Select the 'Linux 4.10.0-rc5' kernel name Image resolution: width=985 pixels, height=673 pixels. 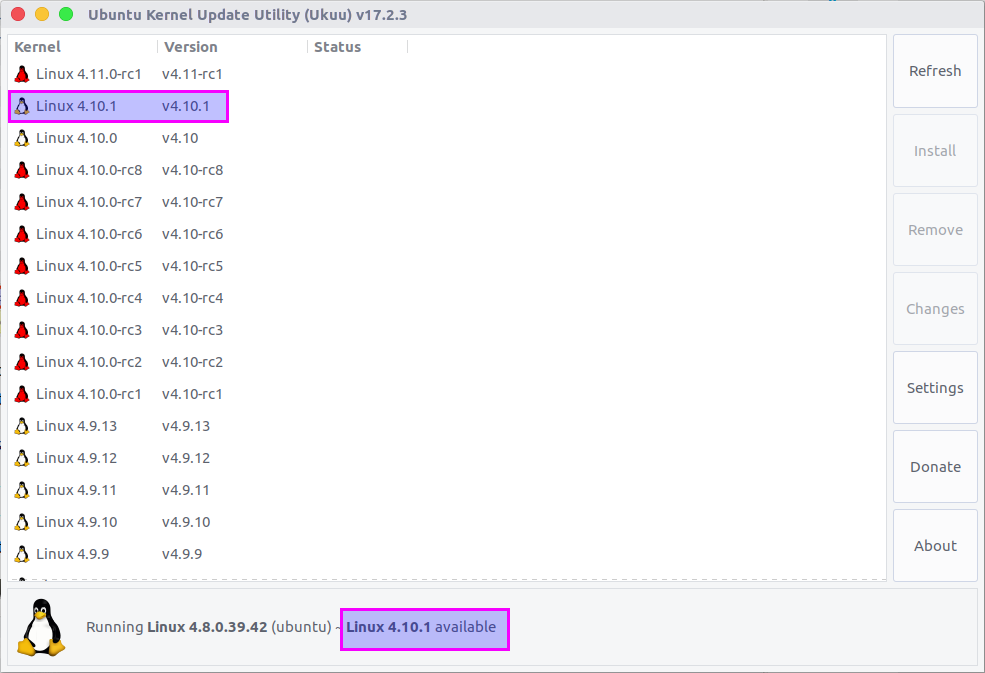[x=89, y=266]
